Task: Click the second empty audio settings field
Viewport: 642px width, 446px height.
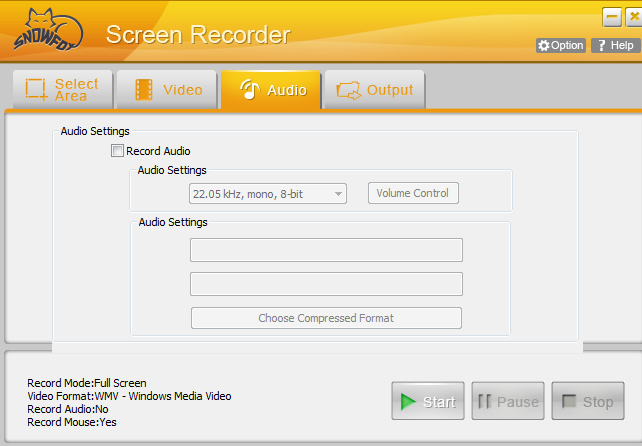Action: click(326, 284)
